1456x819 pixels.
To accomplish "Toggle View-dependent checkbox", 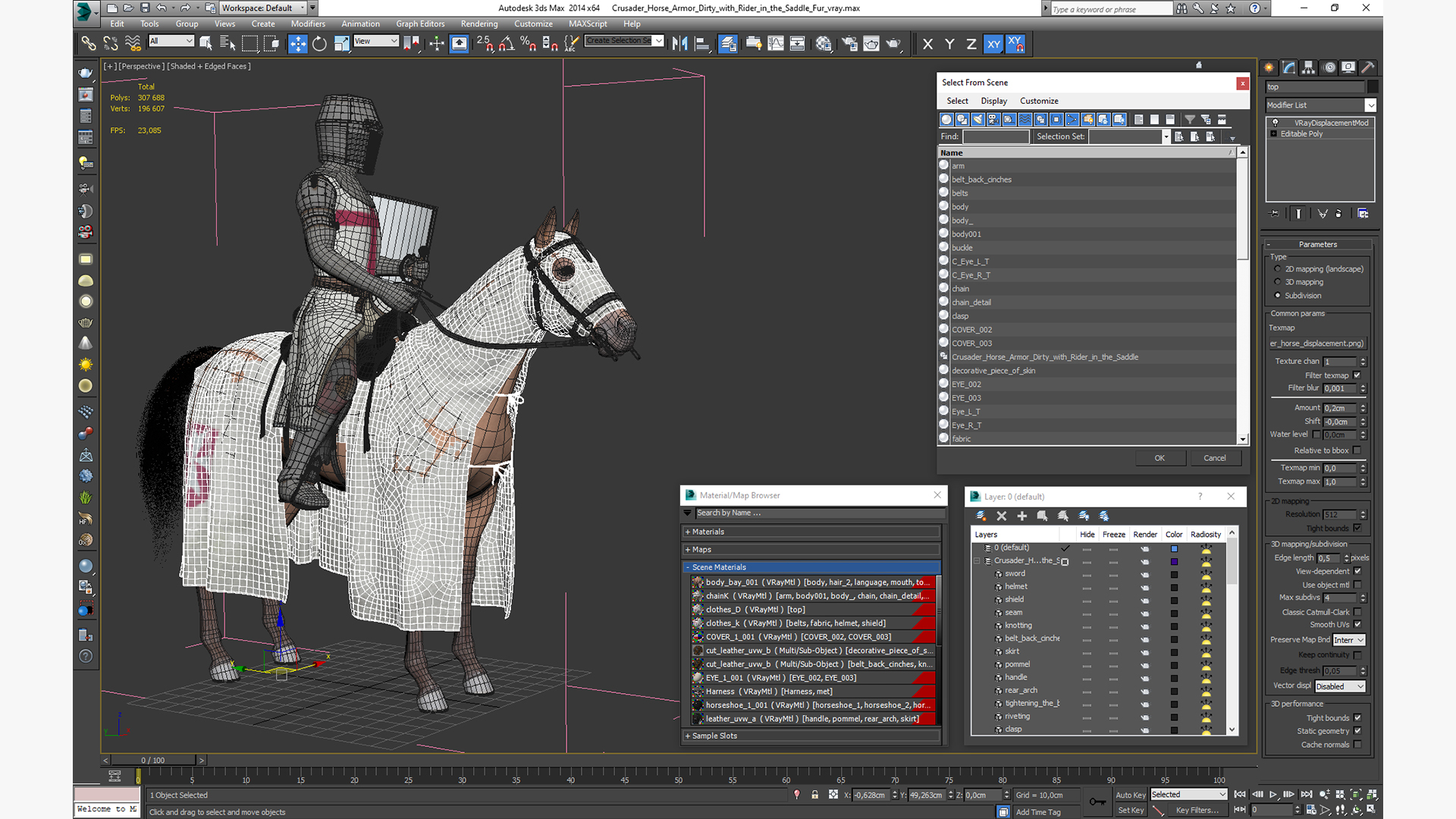I will tap(1357, 571).
